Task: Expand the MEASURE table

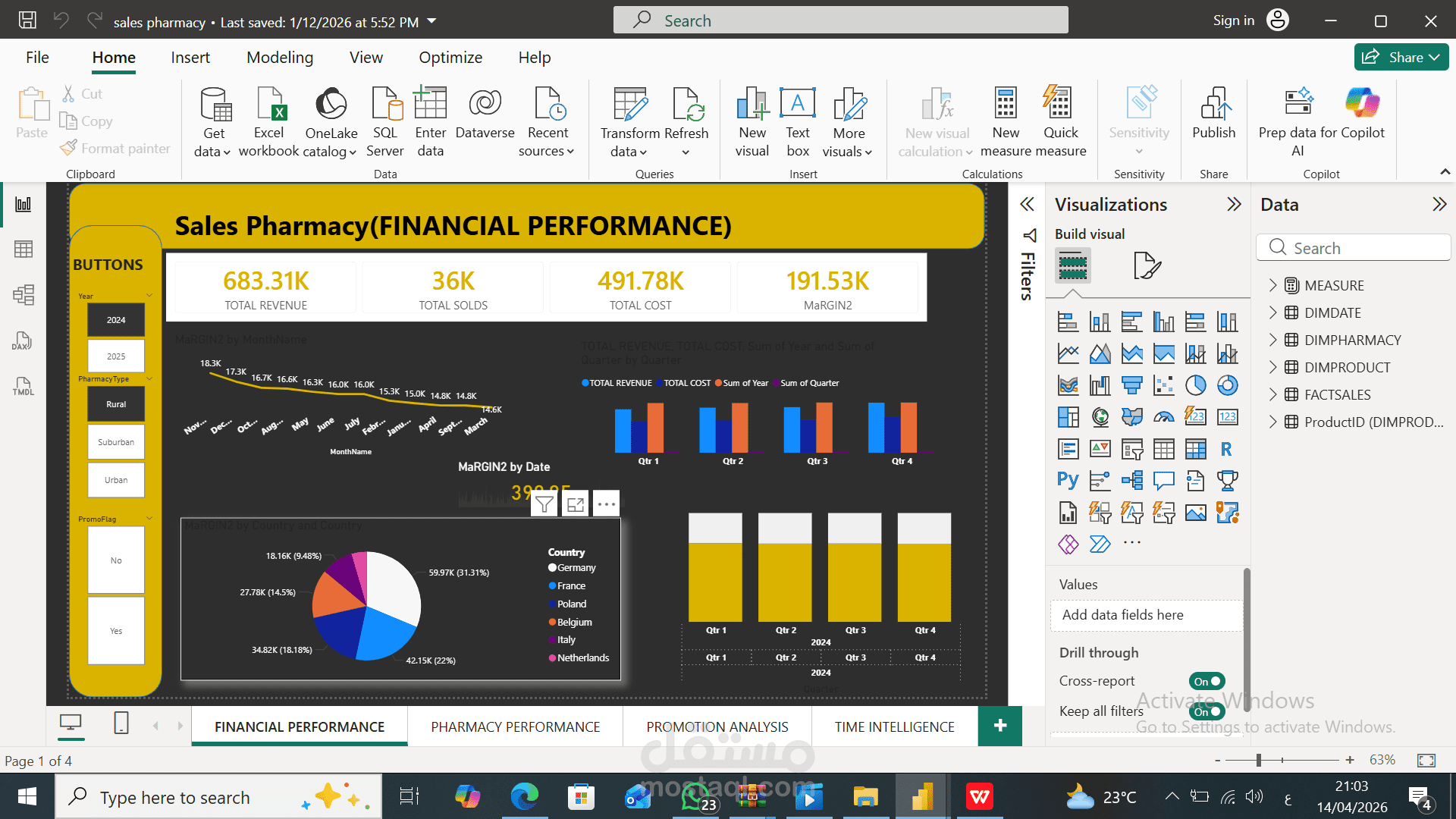Action: [x=1272, y=285]
